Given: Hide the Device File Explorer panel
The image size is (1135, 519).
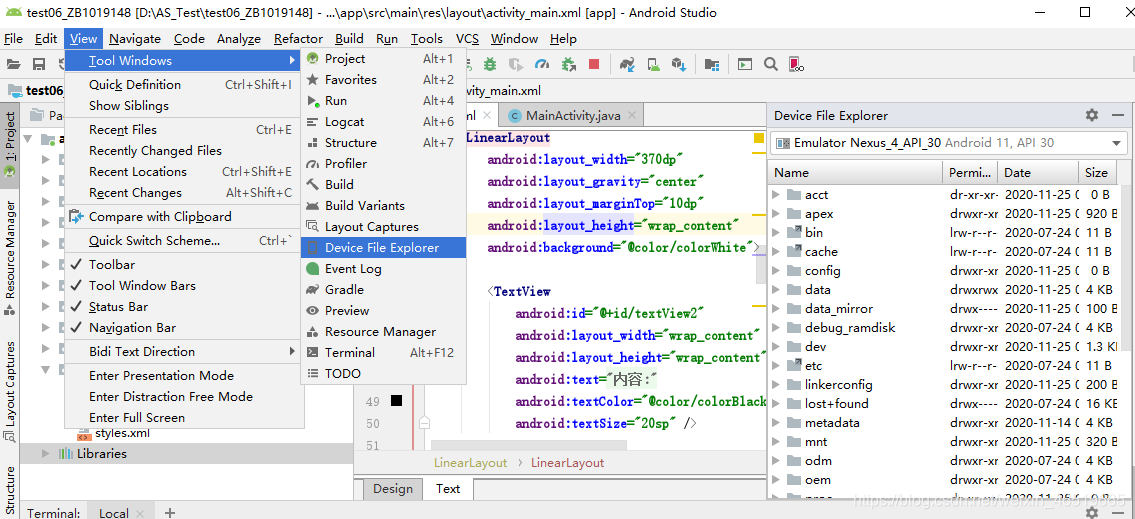Looking at the screenshot, I should pyautogui.click(x=1118, y=115).
